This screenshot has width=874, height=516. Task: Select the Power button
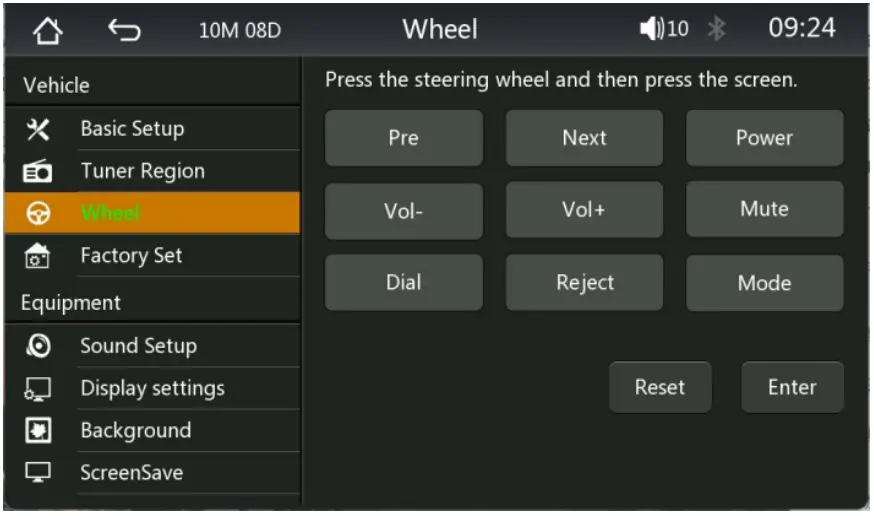click(764, 138)
